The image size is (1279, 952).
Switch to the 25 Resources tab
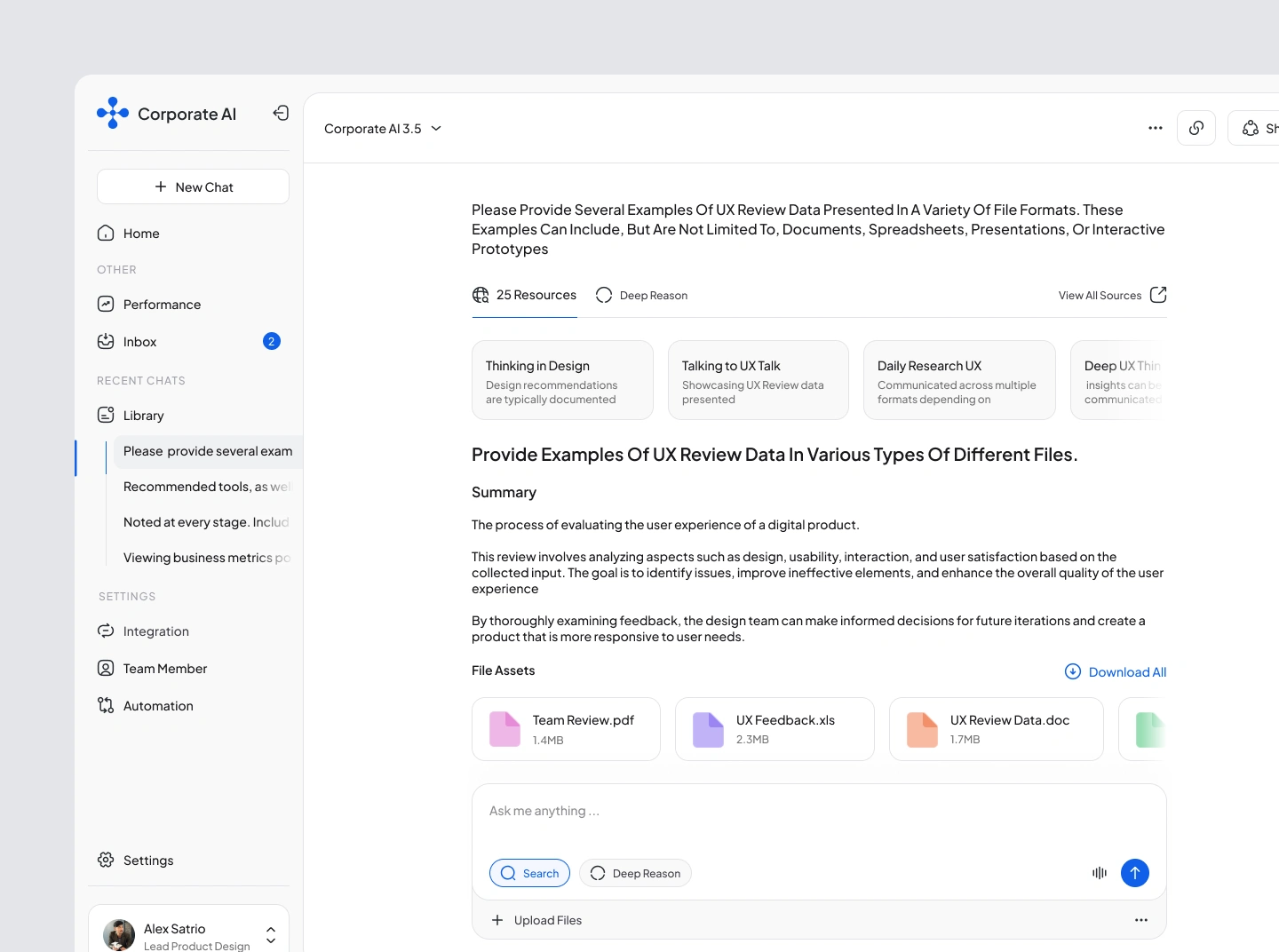coord(524,295)
